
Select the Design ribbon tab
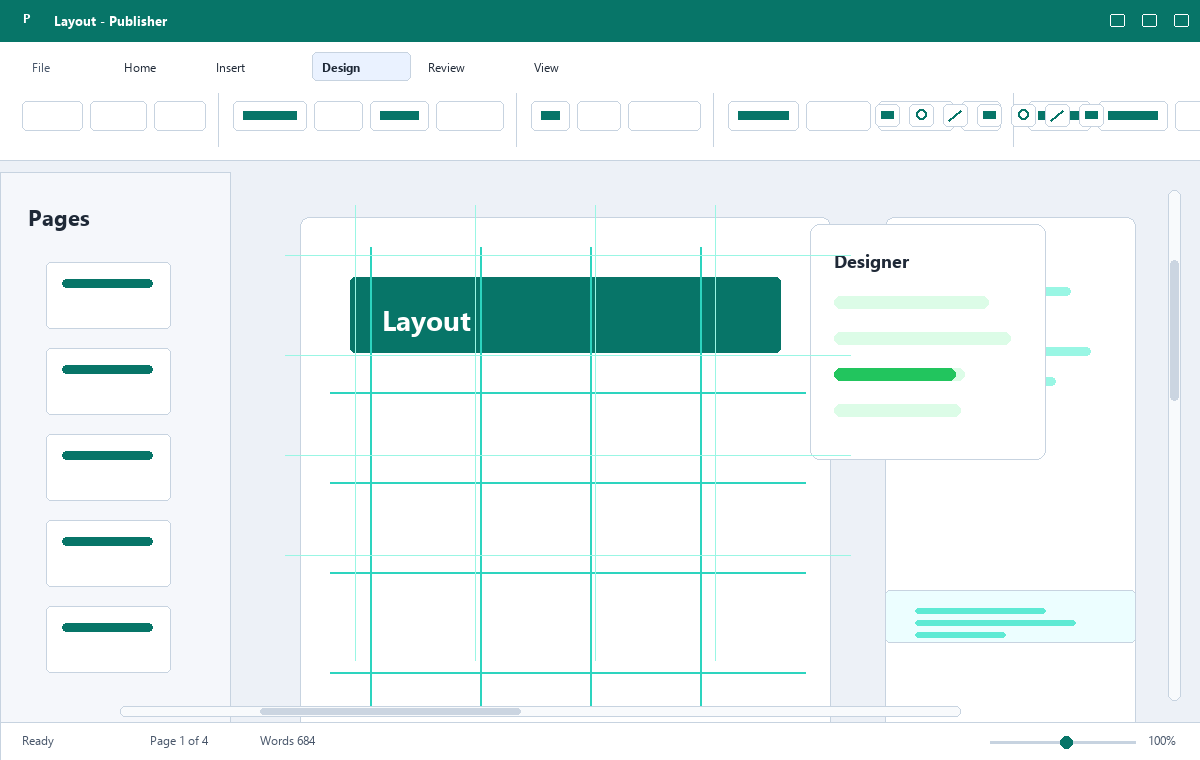(361, 67)
